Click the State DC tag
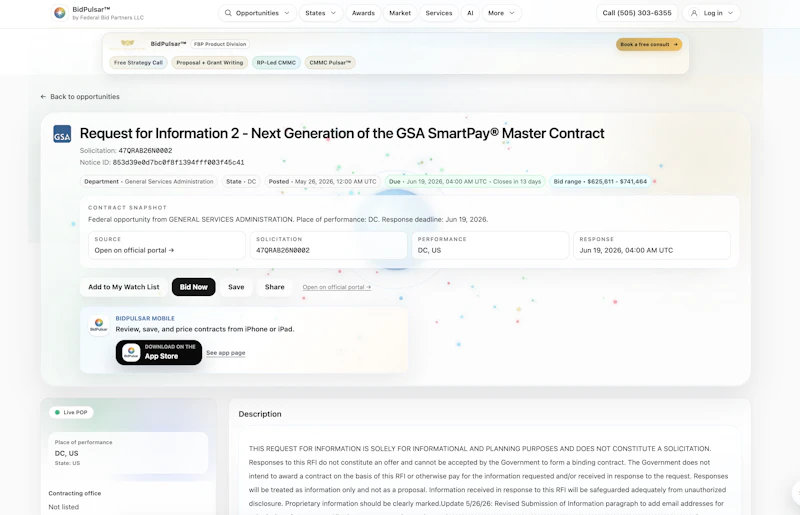This screenshot has width=800, height=515. point(241,182)
